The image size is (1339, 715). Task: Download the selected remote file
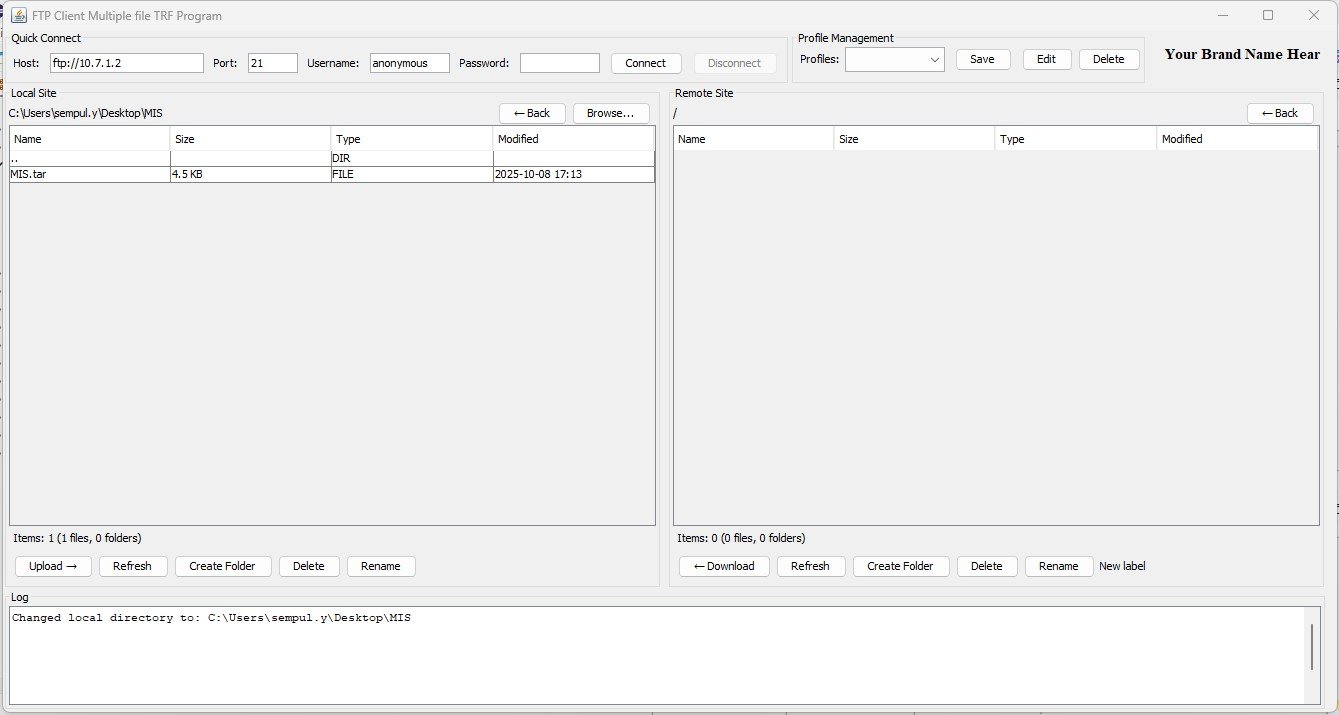click(723, 566)
